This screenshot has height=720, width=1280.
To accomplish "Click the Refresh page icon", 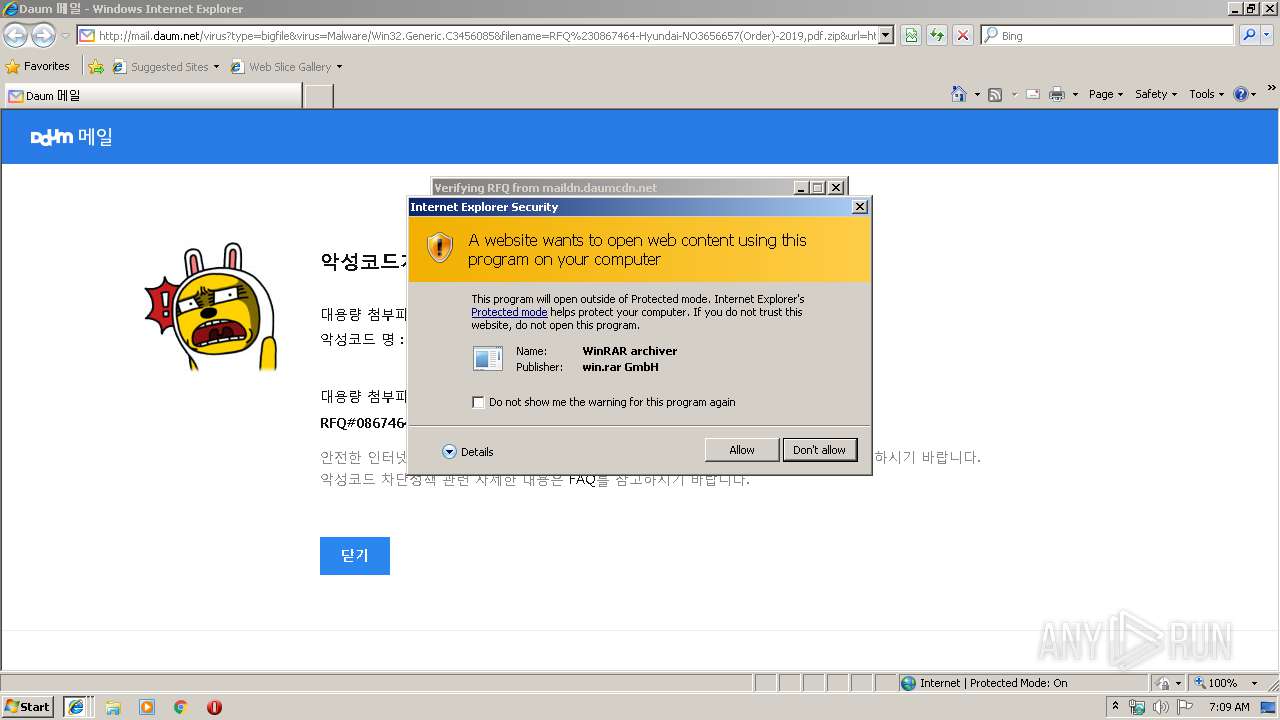I will (x=936, y=35).
